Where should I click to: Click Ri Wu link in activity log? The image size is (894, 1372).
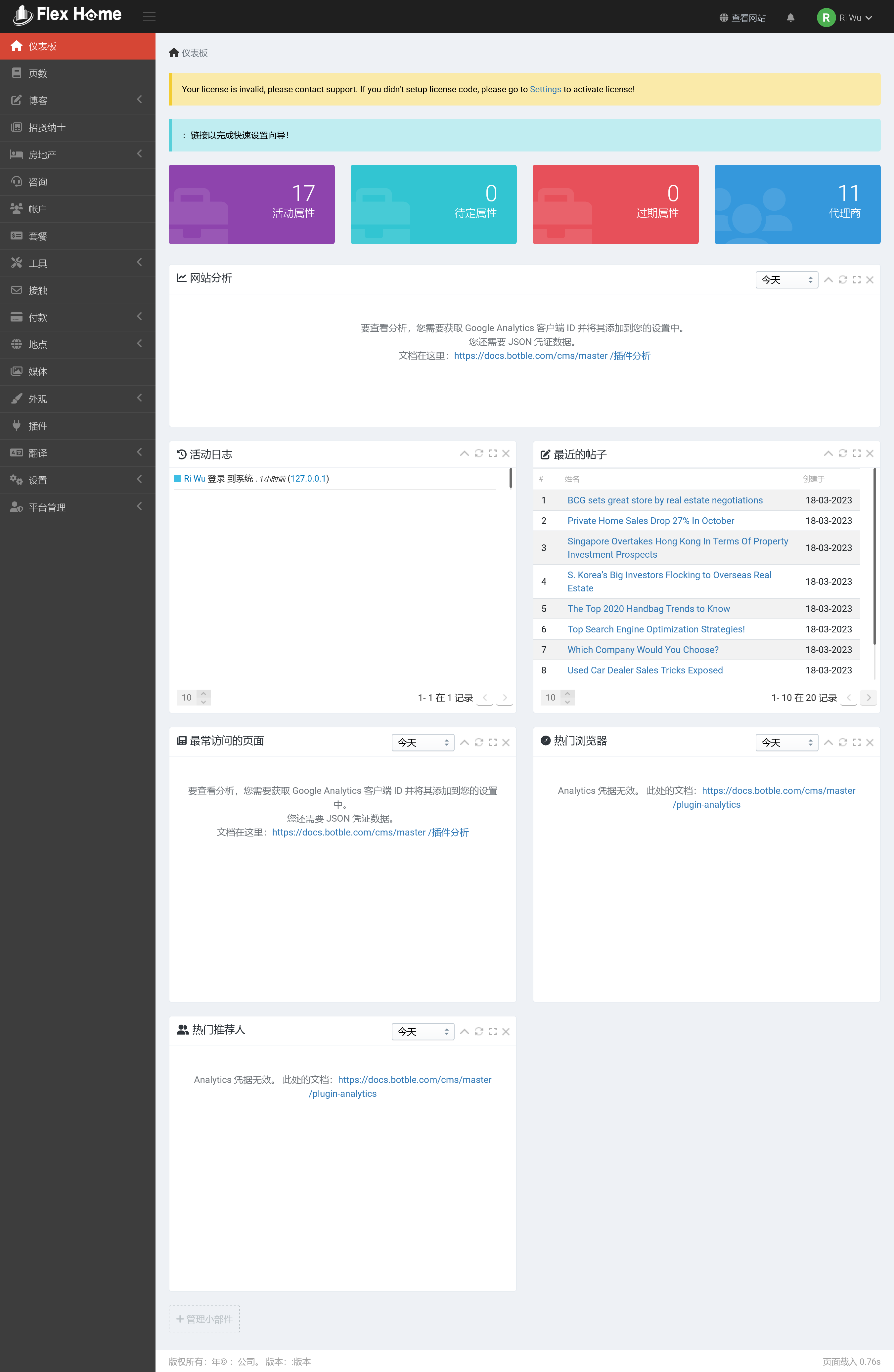pos(194,479)
